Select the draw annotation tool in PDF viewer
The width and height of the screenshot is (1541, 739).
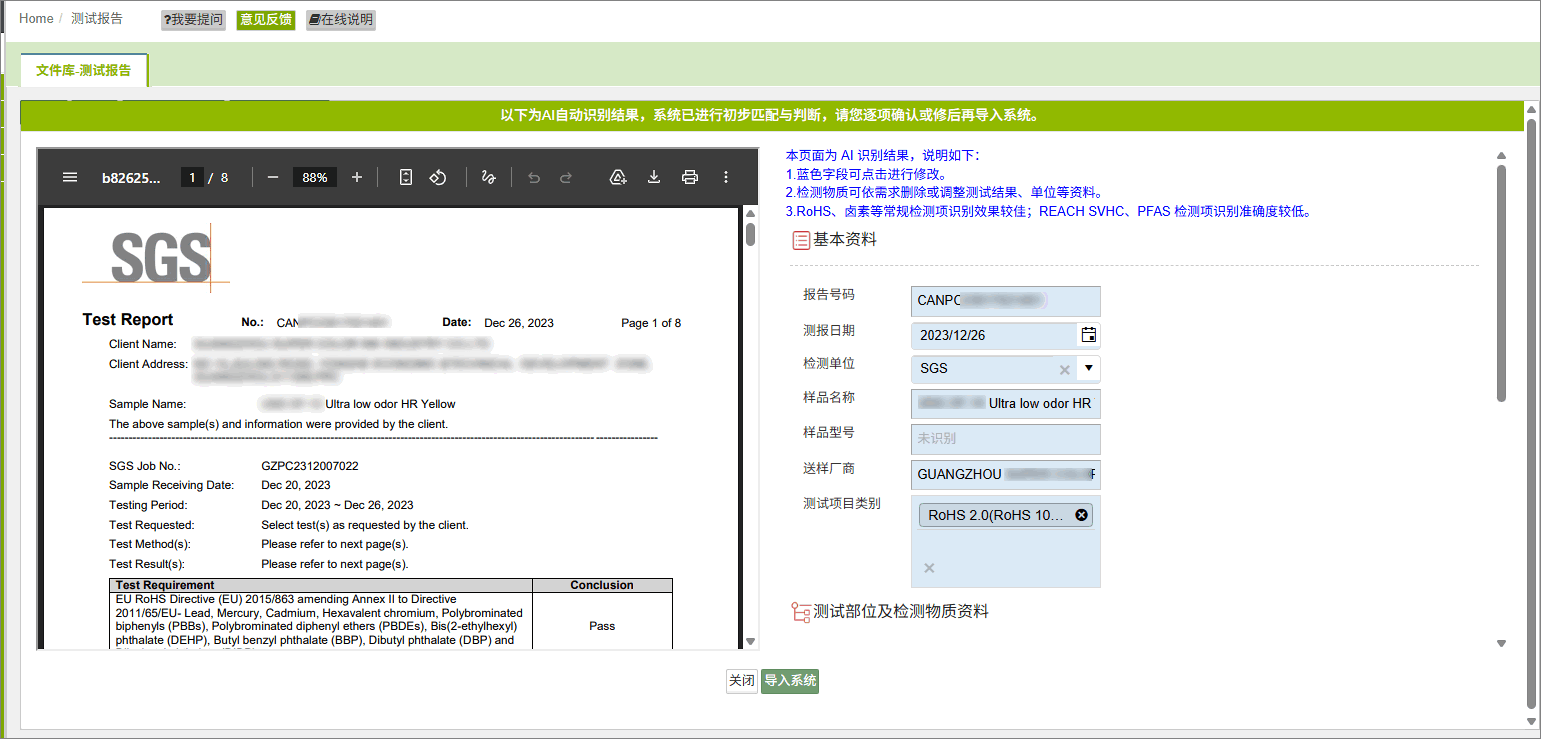[489, 177]
